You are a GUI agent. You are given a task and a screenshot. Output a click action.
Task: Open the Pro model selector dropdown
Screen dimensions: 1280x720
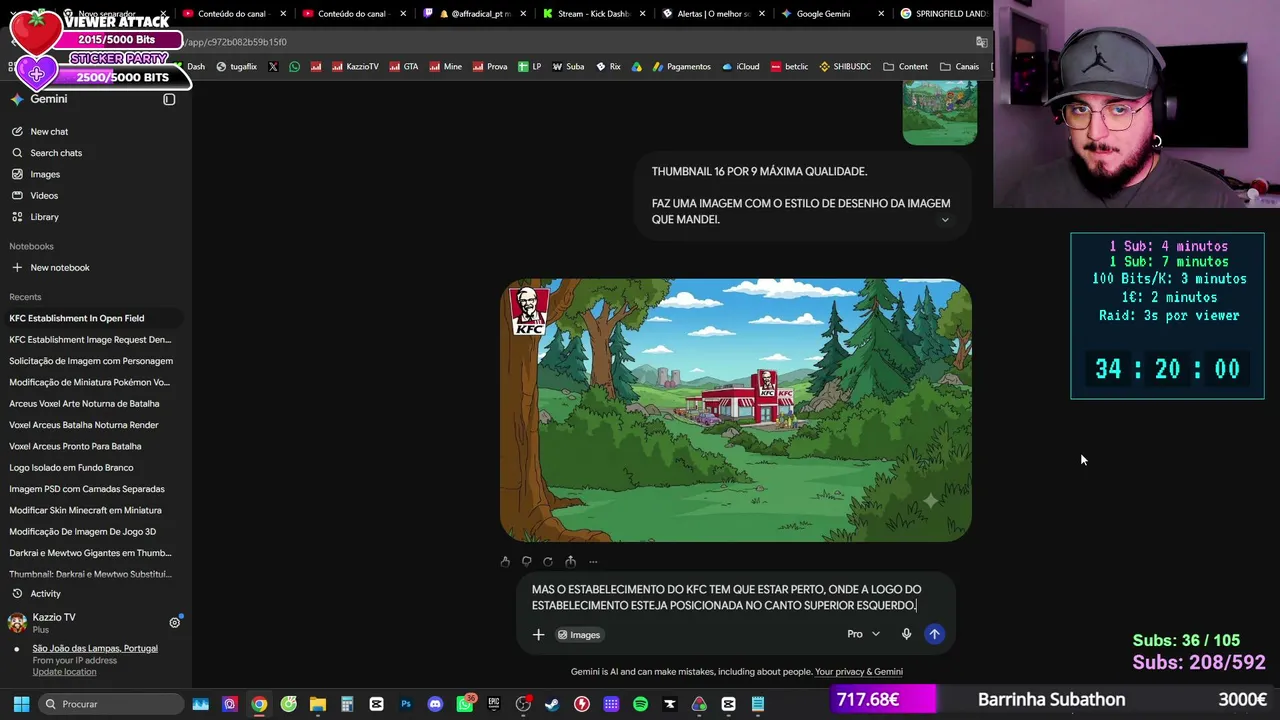click(x=864, y=634)
